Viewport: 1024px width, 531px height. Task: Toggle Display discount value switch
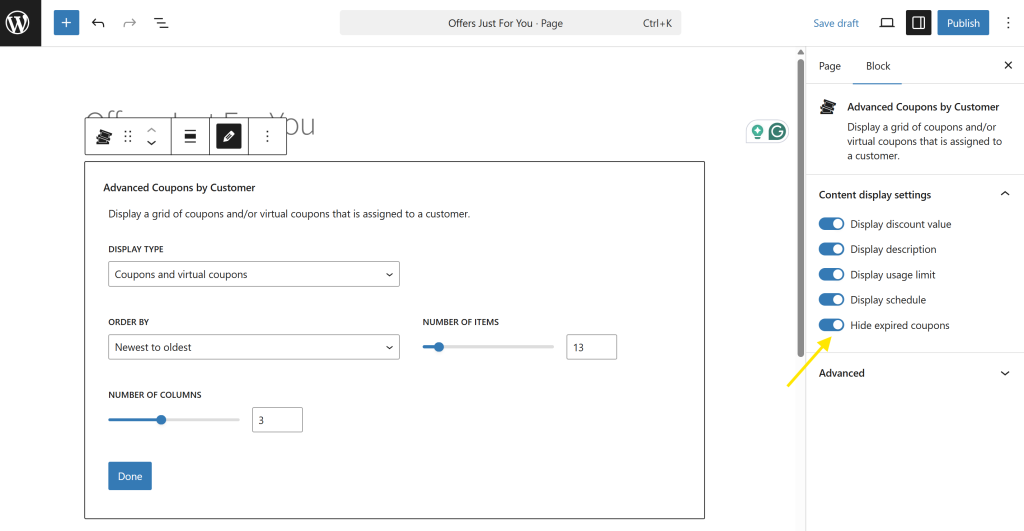click(831, 224)
